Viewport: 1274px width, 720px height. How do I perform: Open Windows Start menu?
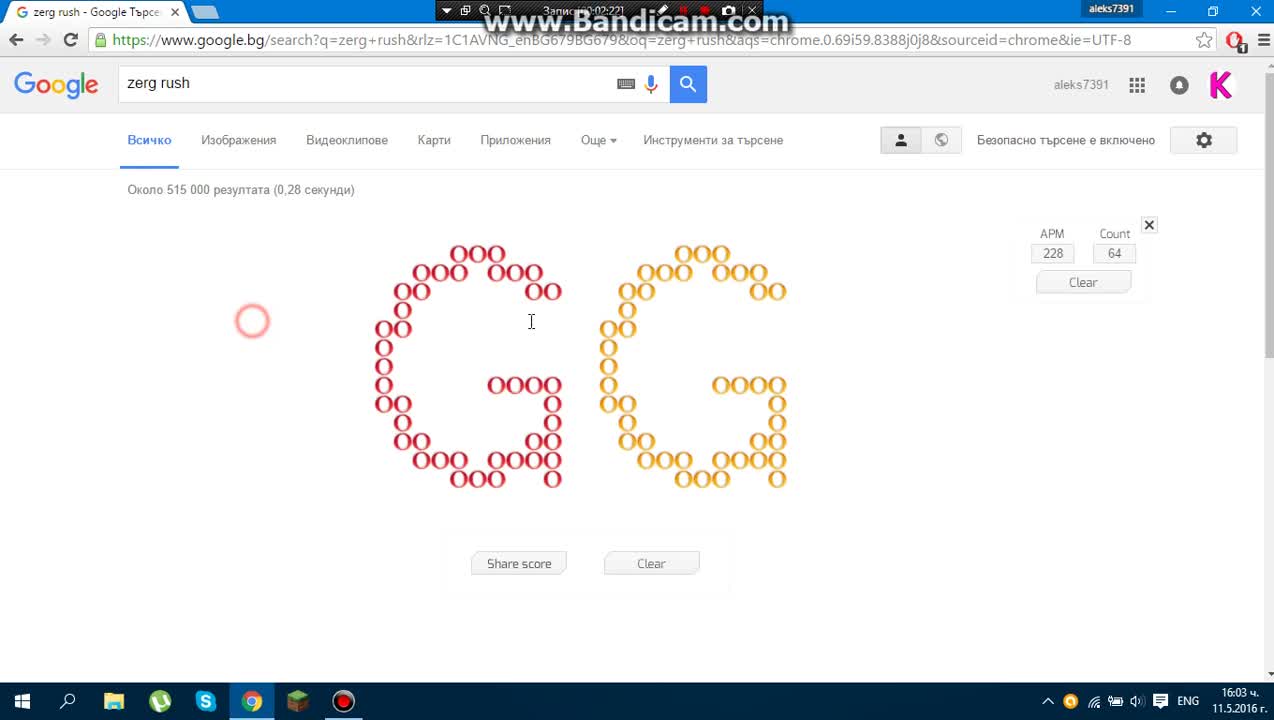pyautogui.click(x=22, y=701)
